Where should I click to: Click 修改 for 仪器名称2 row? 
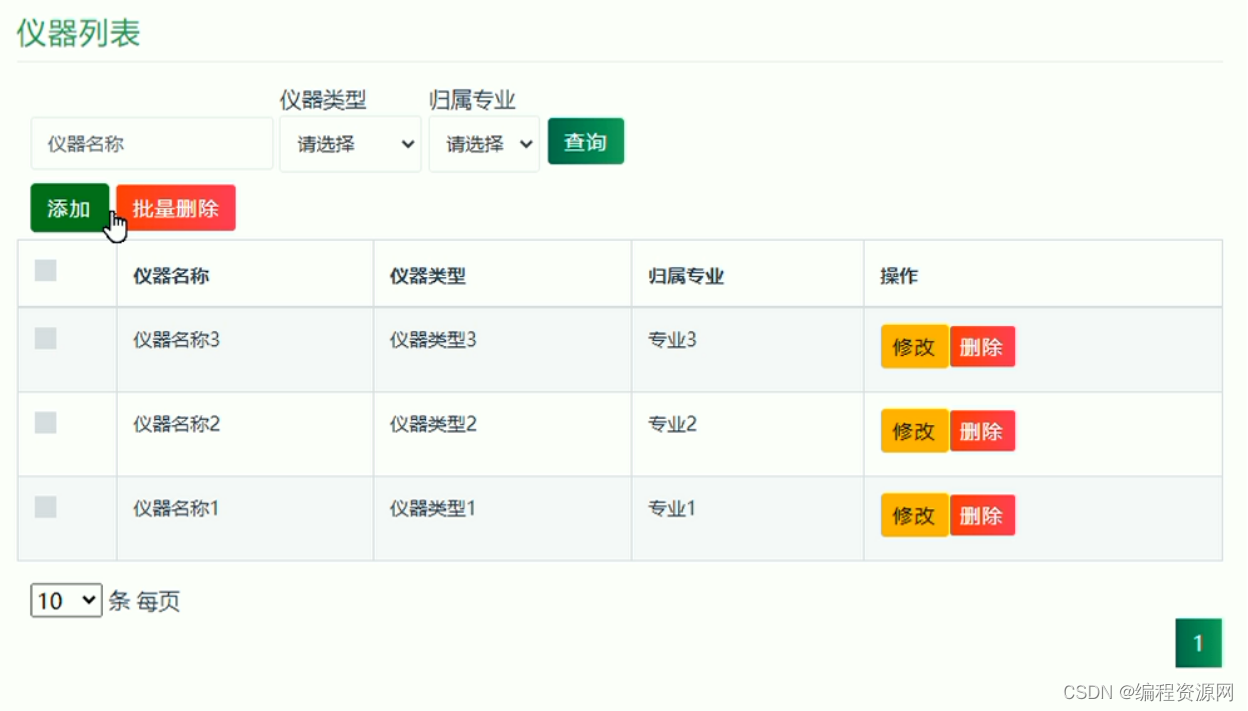914,431
